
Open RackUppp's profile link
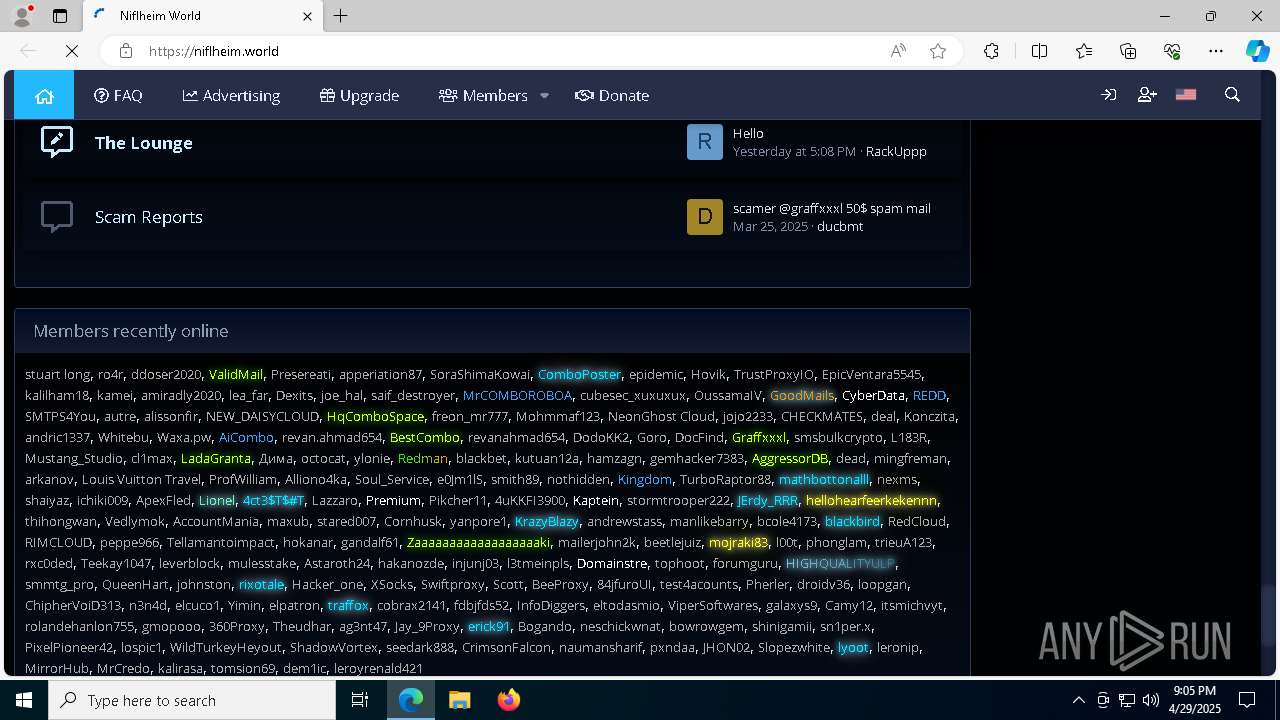tap(896, 151)
